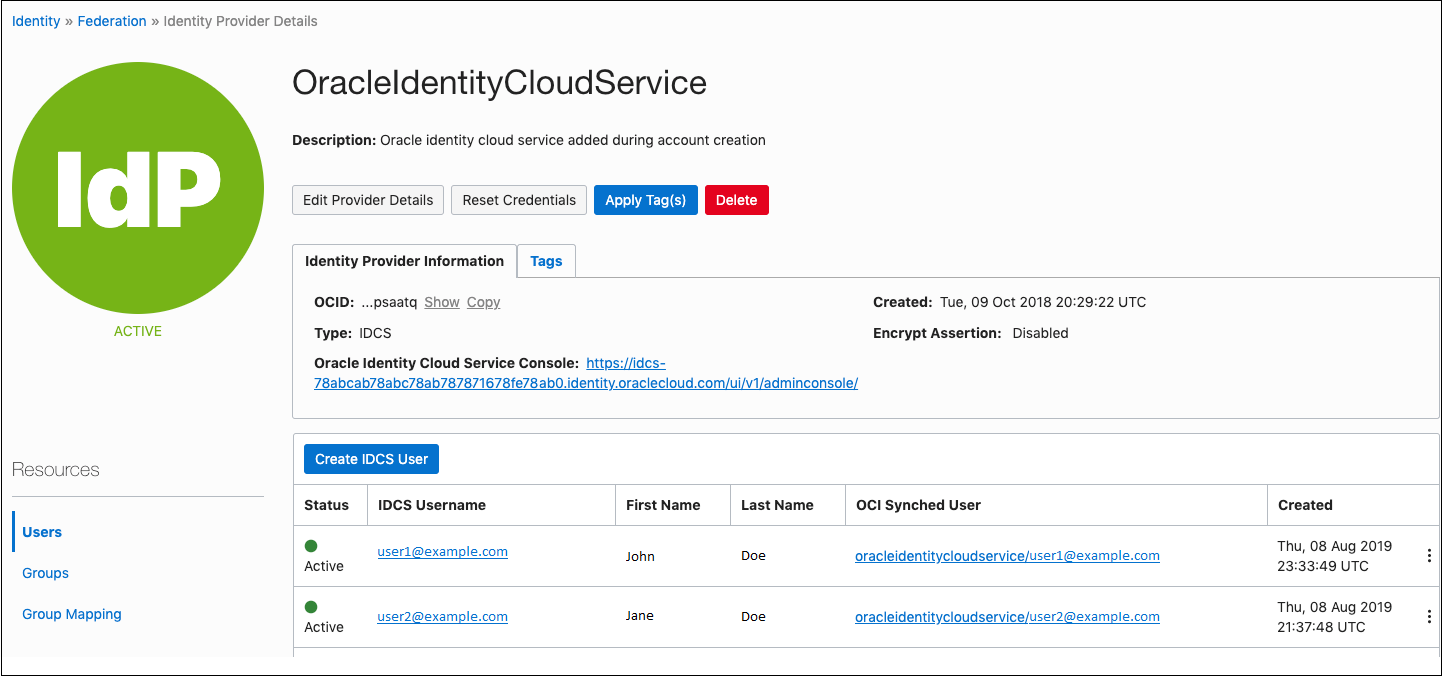This screenshot has height=676, width=1442.
Task: Click Edit Provider Details
Action: (367, 199)
